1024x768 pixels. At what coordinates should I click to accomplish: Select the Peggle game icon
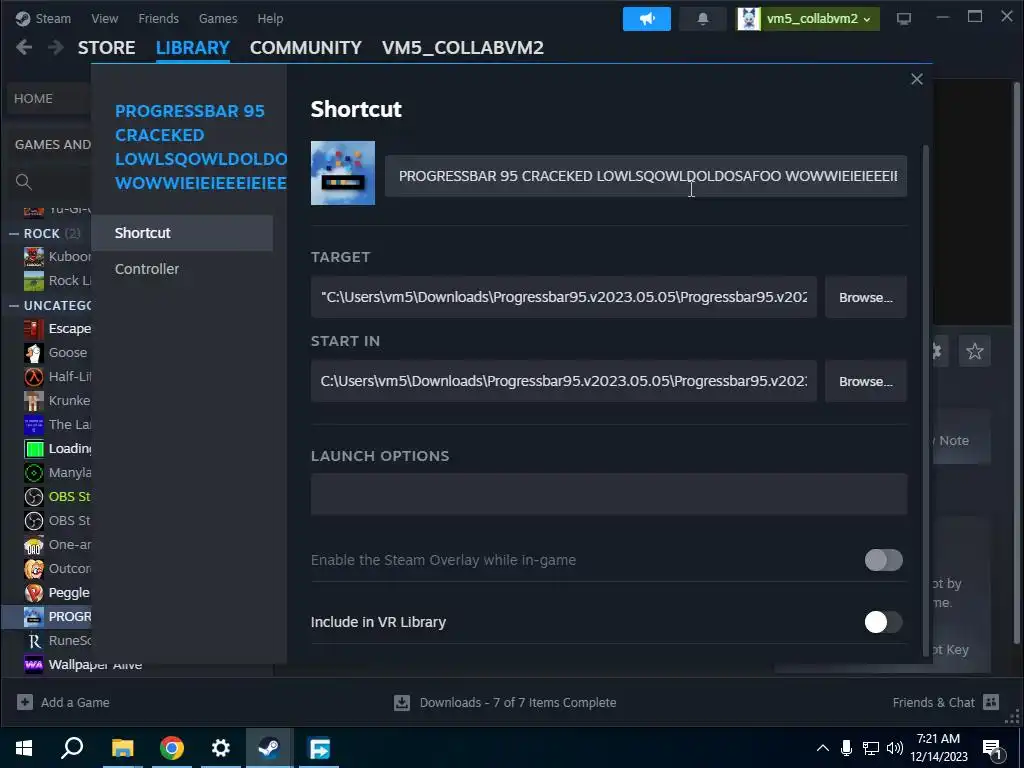click(34, 593)
